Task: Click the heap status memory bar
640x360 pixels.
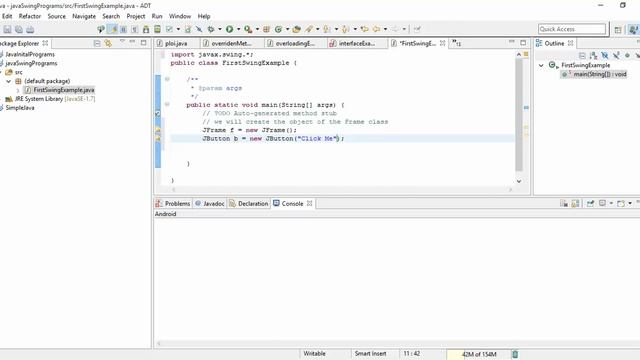Action: (479, 354)
